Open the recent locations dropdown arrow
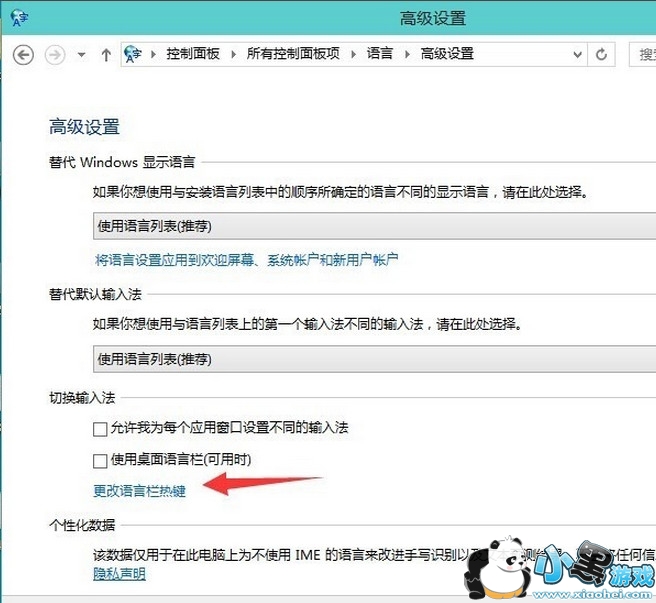656x603 pixels. coord(82,55)
